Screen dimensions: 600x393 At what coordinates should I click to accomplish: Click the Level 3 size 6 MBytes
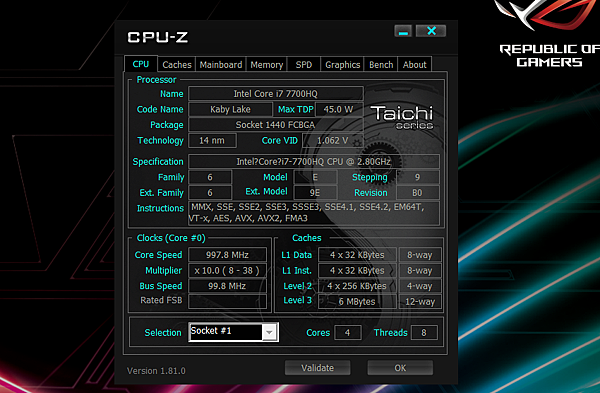[357, 302]
